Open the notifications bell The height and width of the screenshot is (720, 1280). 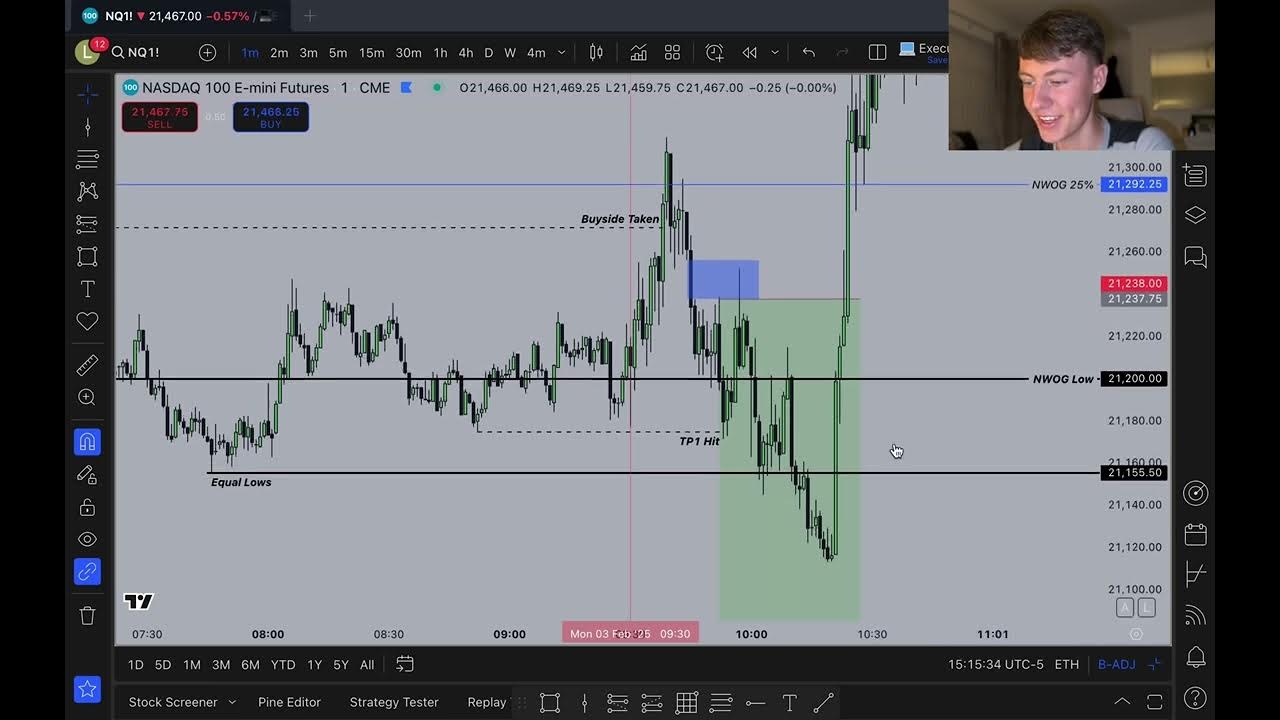(x=1195, y=657)
